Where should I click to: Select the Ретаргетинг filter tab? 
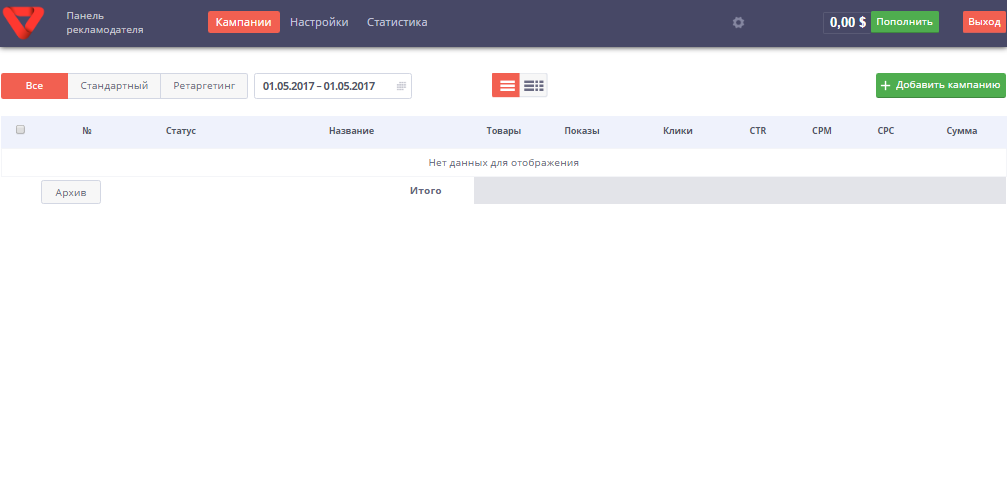pyautogui.click(x=204, y=86)
